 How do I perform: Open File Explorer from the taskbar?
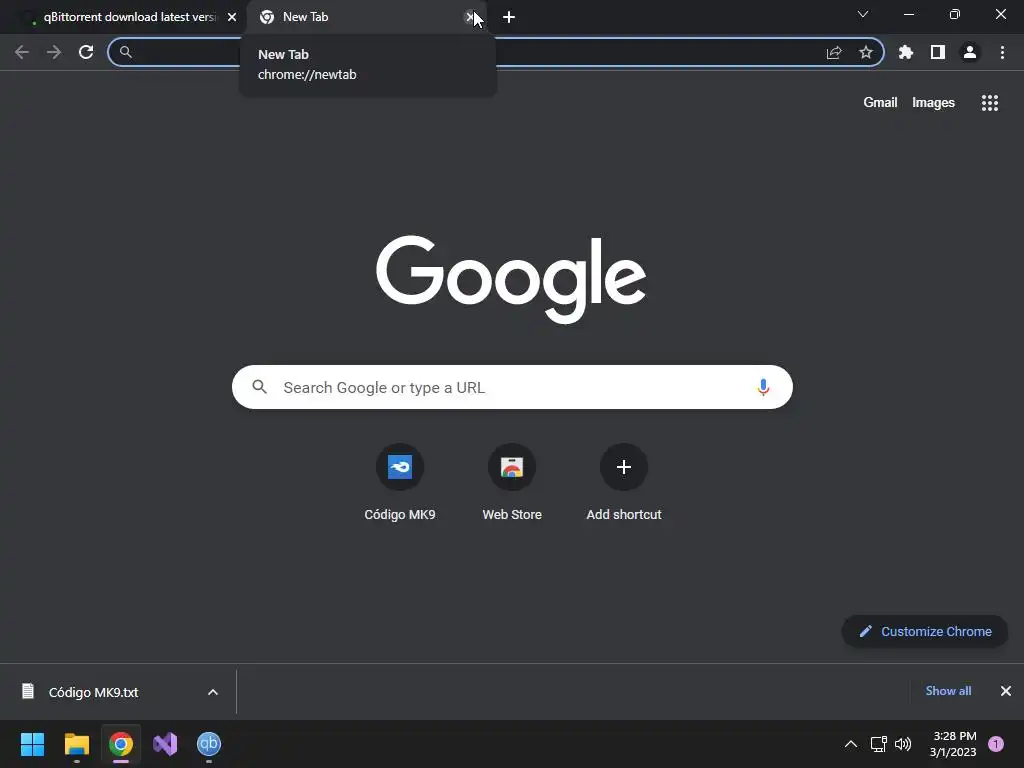coord(77,744)
